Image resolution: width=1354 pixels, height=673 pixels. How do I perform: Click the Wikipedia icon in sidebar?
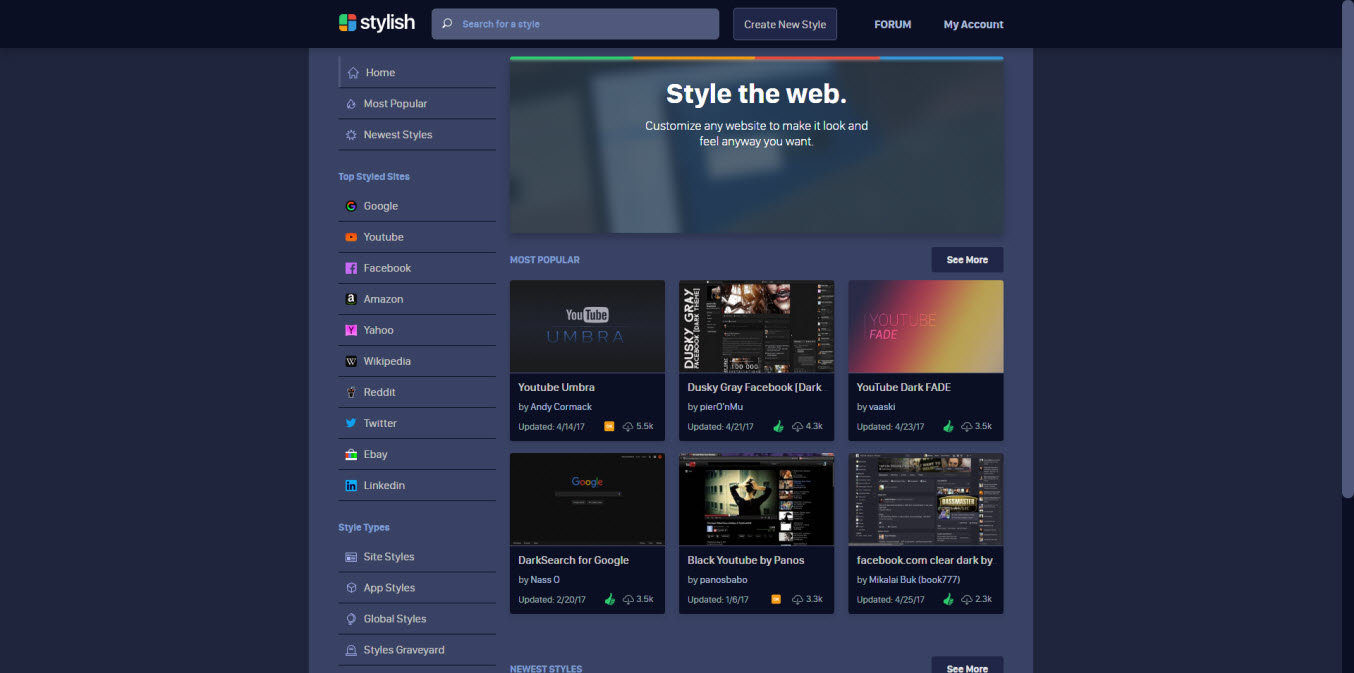tap(351, 361)
